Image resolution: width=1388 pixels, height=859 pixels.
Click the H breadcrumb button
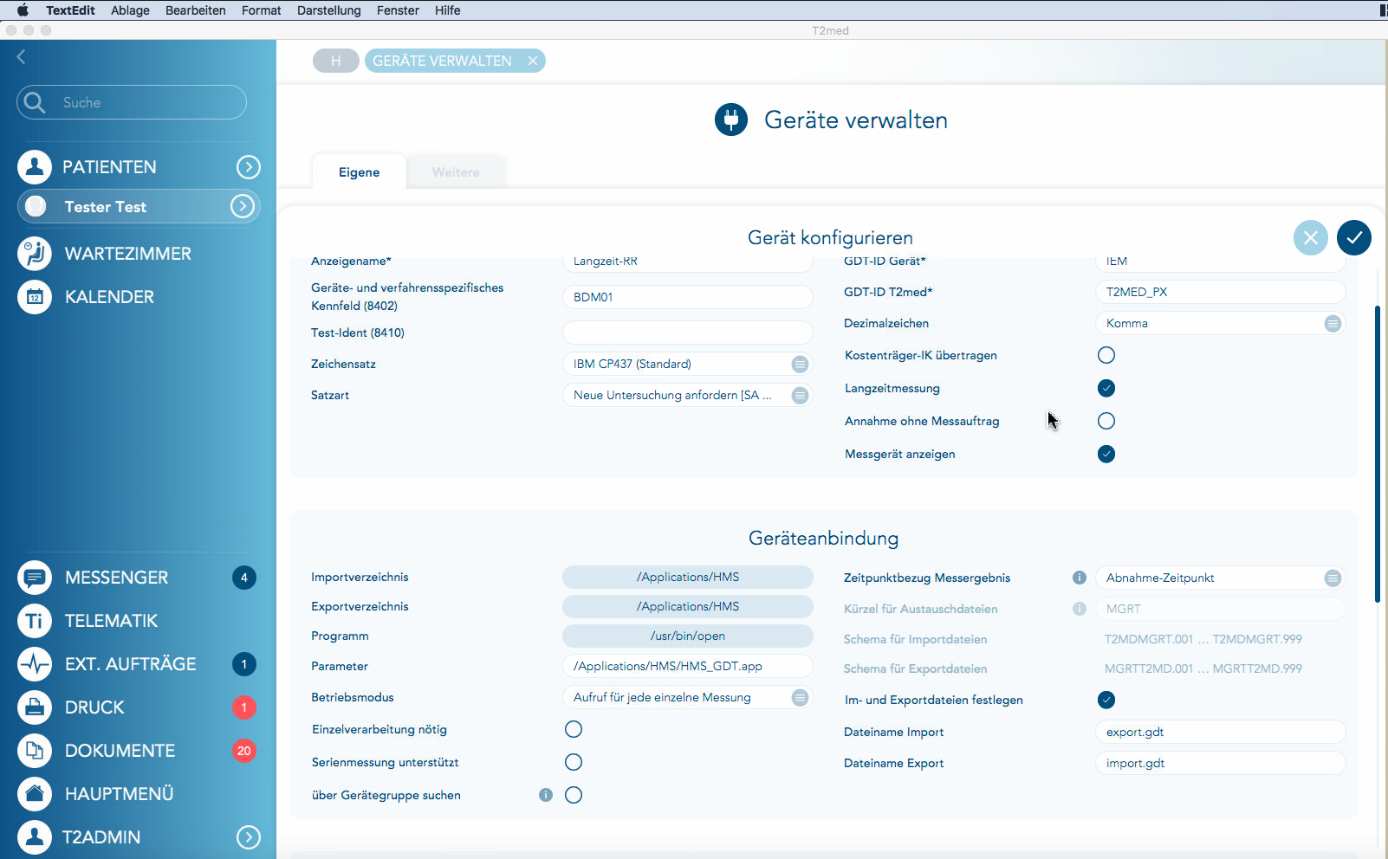336,61
